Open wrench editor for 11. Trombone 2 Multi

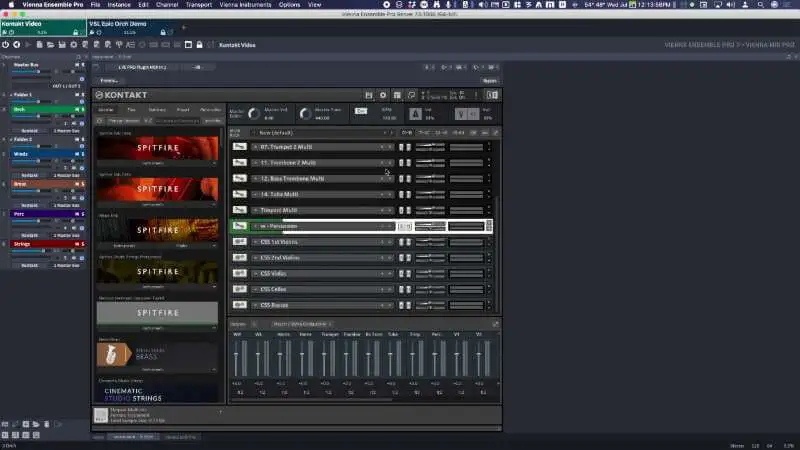click(x=239, y=163)
